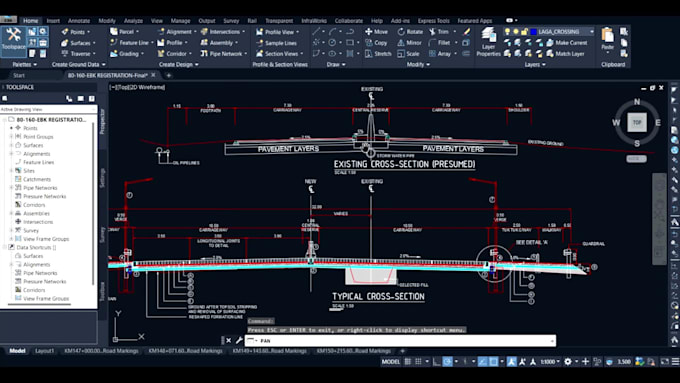Screen dimensions: 680x383
Task: Open the Home ribbon tab
Action: (30, 20)
